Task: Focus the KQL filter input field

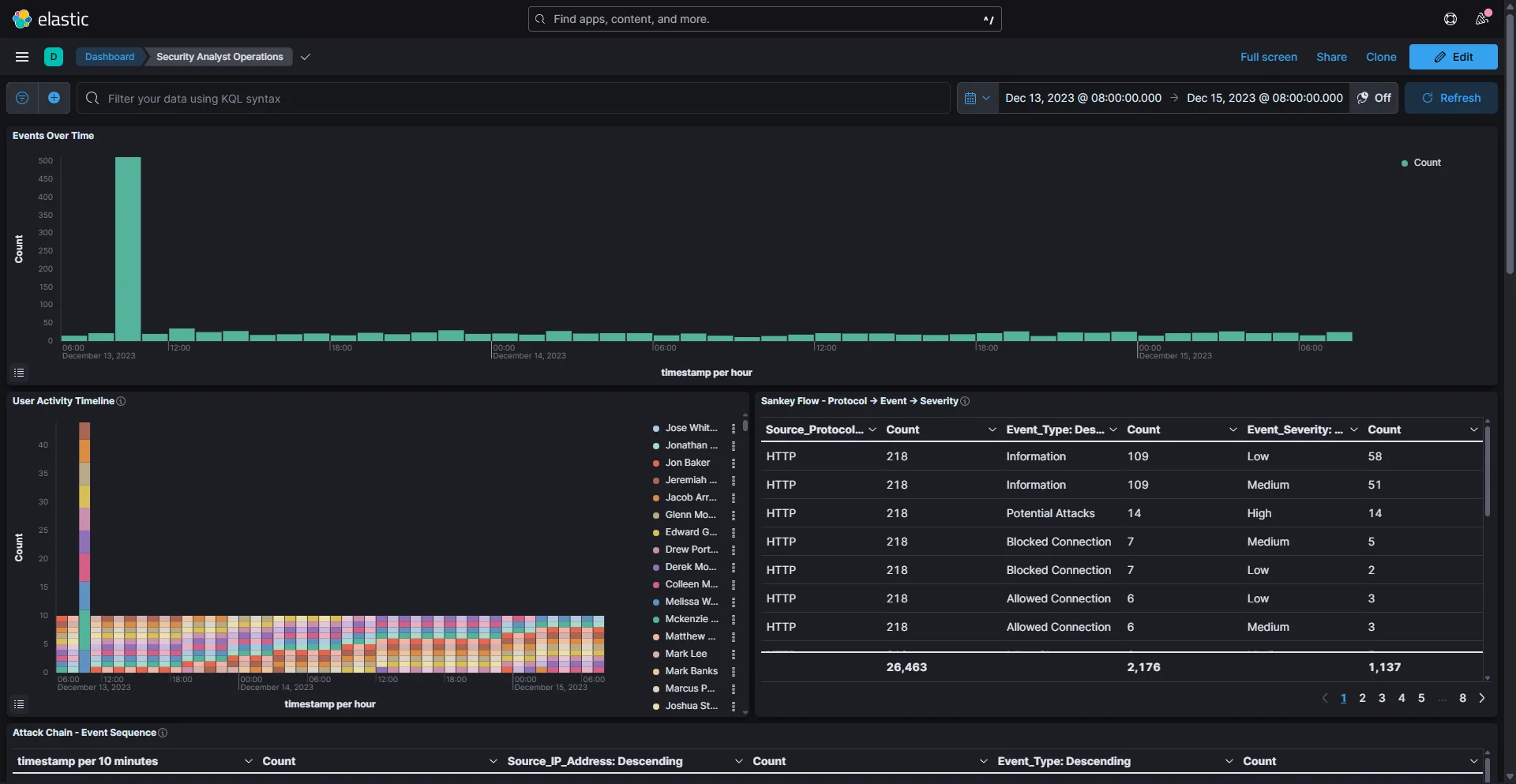Action: (x=513, y=98)
